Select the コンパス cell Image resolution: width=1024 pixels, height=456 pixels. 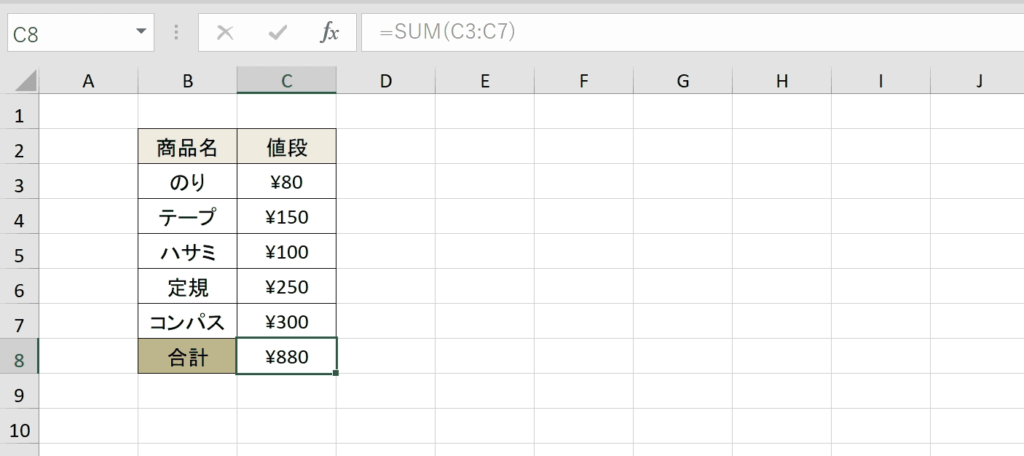click(187, 321)
